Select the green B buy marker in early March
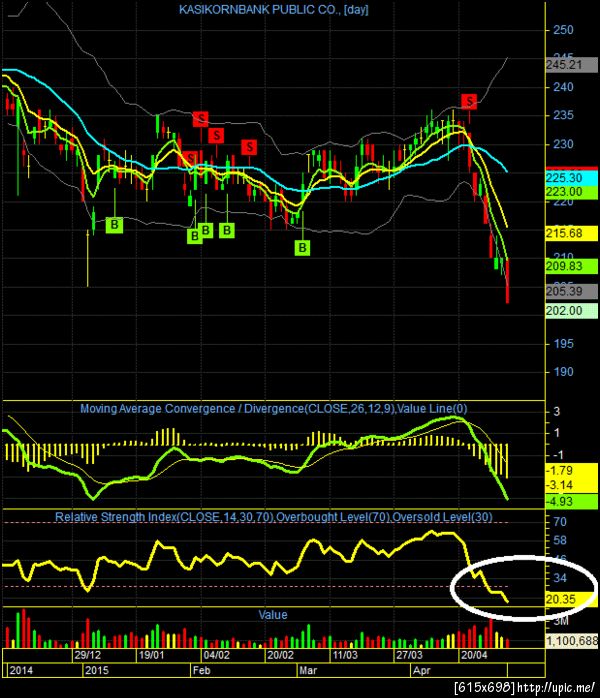The height and width of the screenshot is (698, 600). tap(302, 248)
